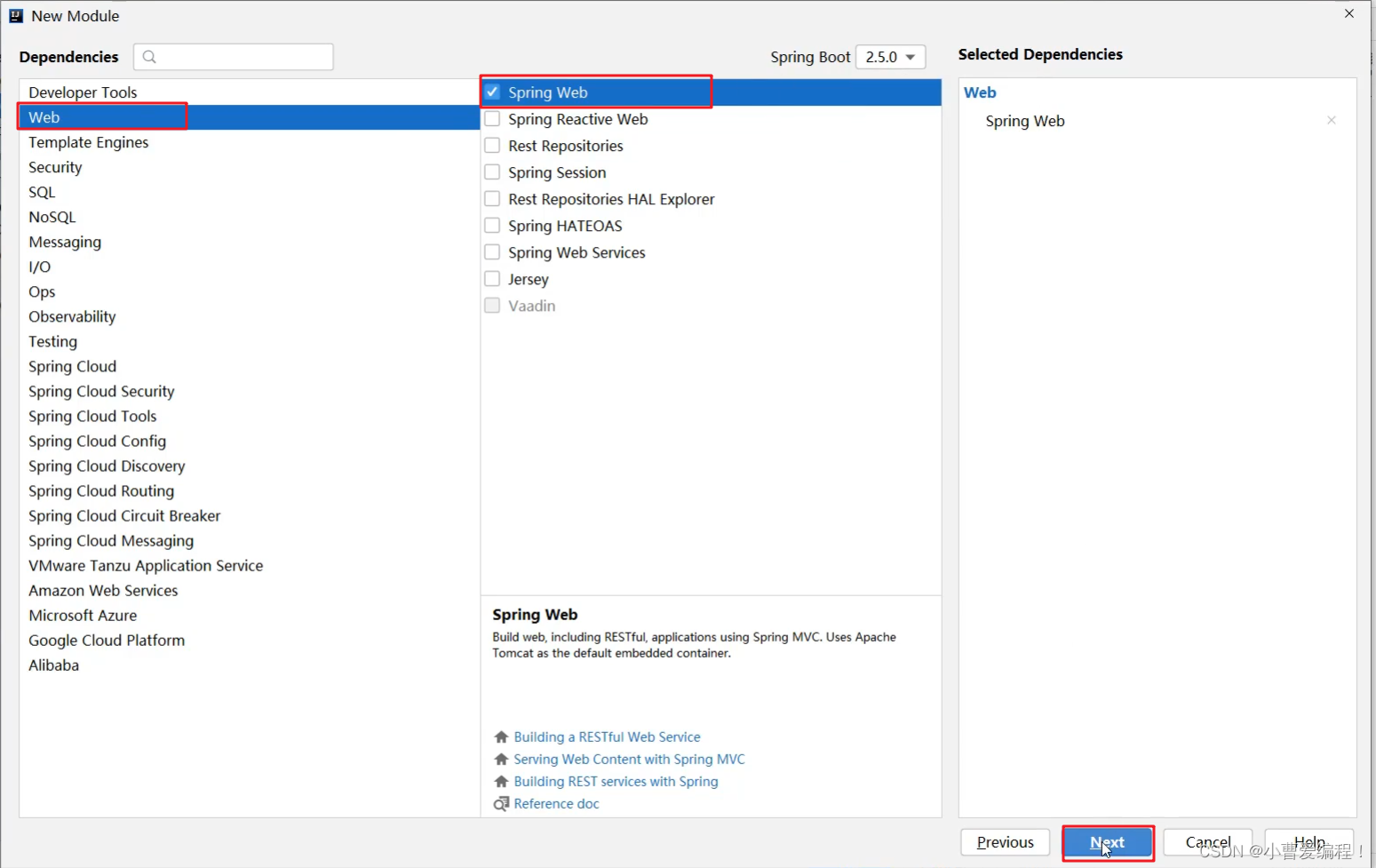Choose the Spring Cloud category
The height and width of the screenshot is (868, 1376).
point(250,366)
